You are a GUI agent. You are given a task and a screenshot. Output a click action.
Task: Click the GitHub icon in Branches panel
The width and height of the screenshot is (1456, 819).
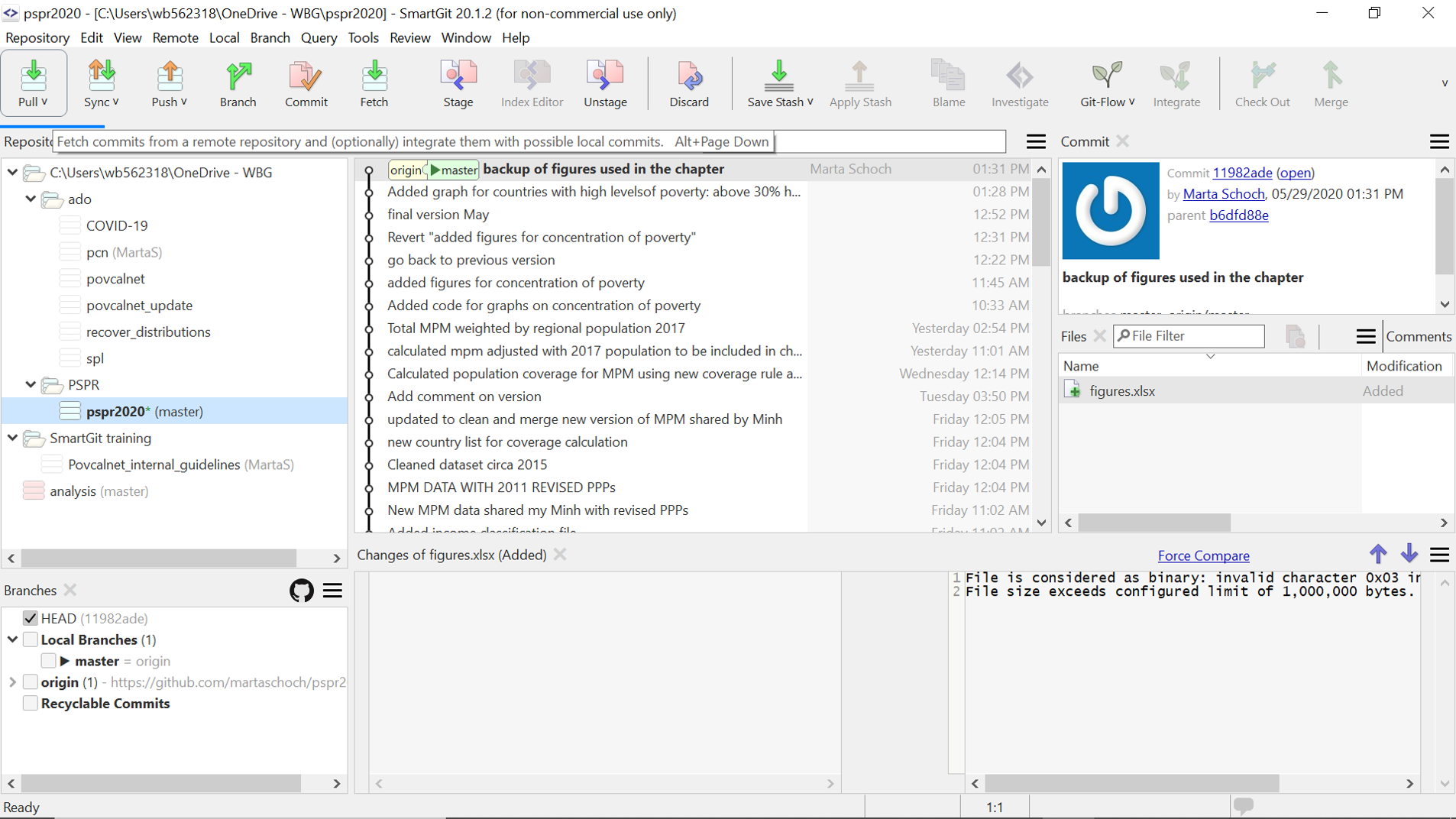pos(302,591)
